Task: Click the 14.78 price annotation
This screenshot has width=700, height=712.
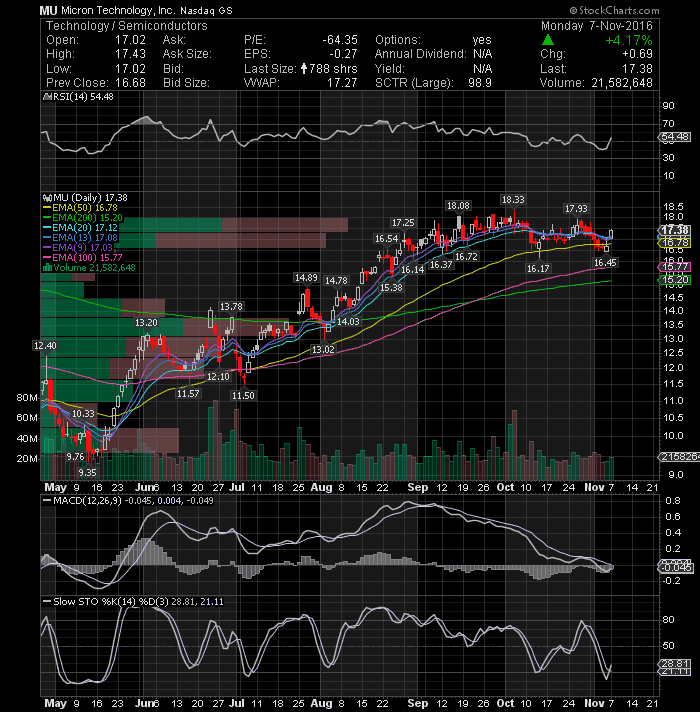Action: 336,281
